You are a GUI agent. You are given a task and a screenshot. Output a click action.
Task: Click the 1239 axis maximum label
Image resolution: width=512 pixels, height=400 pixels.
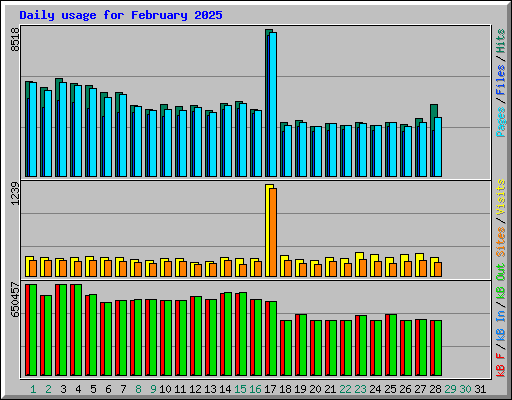point(15,193)
